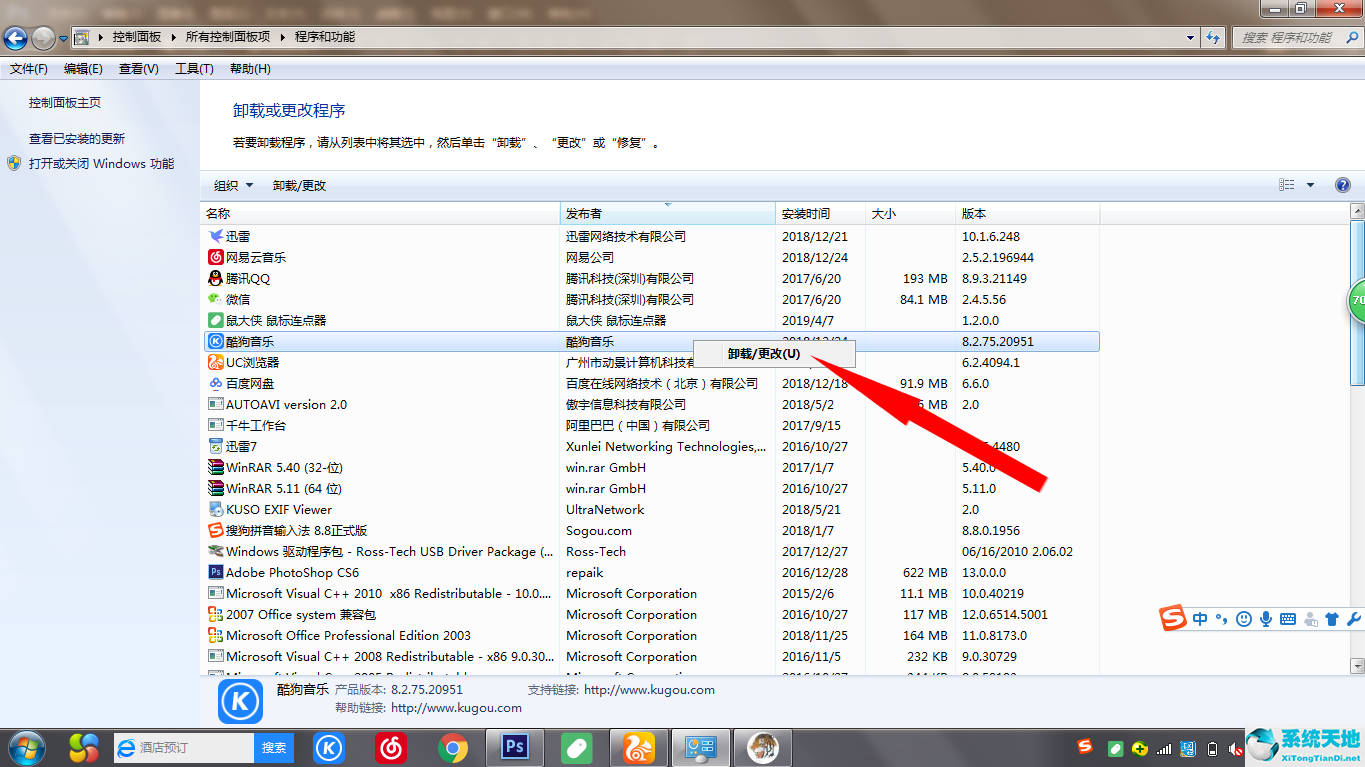This screenshot has width=1365, height=767.
Task: Expand the 控制面板 breadcrumb arrow
Action: click(172, 37)
